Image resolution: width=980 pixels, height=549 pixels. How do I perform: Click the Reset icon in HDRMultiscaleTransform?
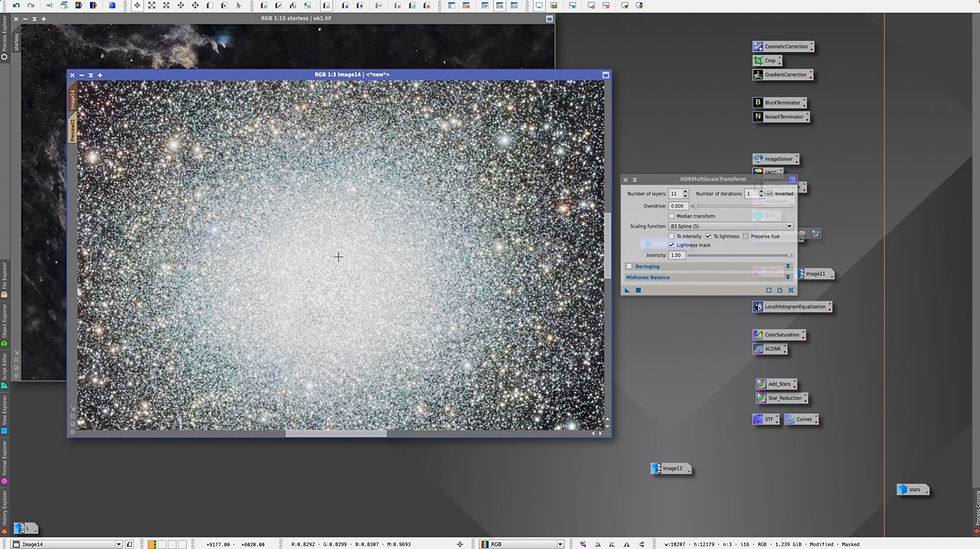[791, 290]
